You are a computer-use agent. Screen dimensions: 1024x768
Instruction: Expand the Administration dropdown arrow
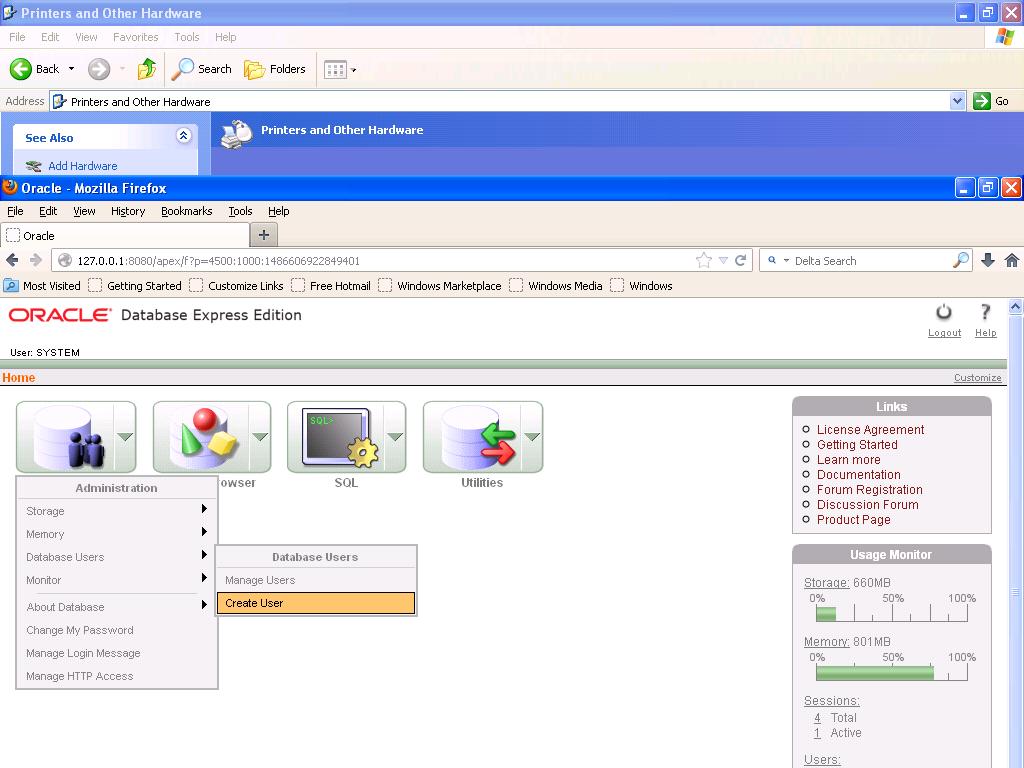(x=125, y=436)
